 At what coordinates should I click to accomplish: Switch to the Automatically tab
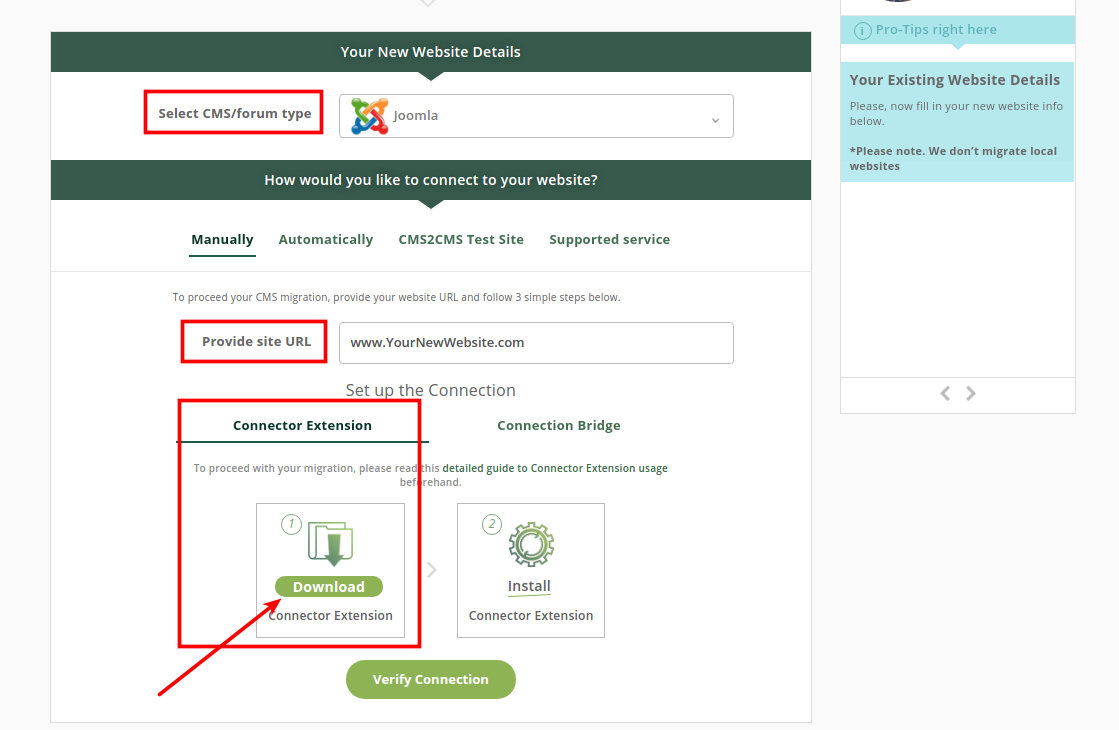pos(325,240)
